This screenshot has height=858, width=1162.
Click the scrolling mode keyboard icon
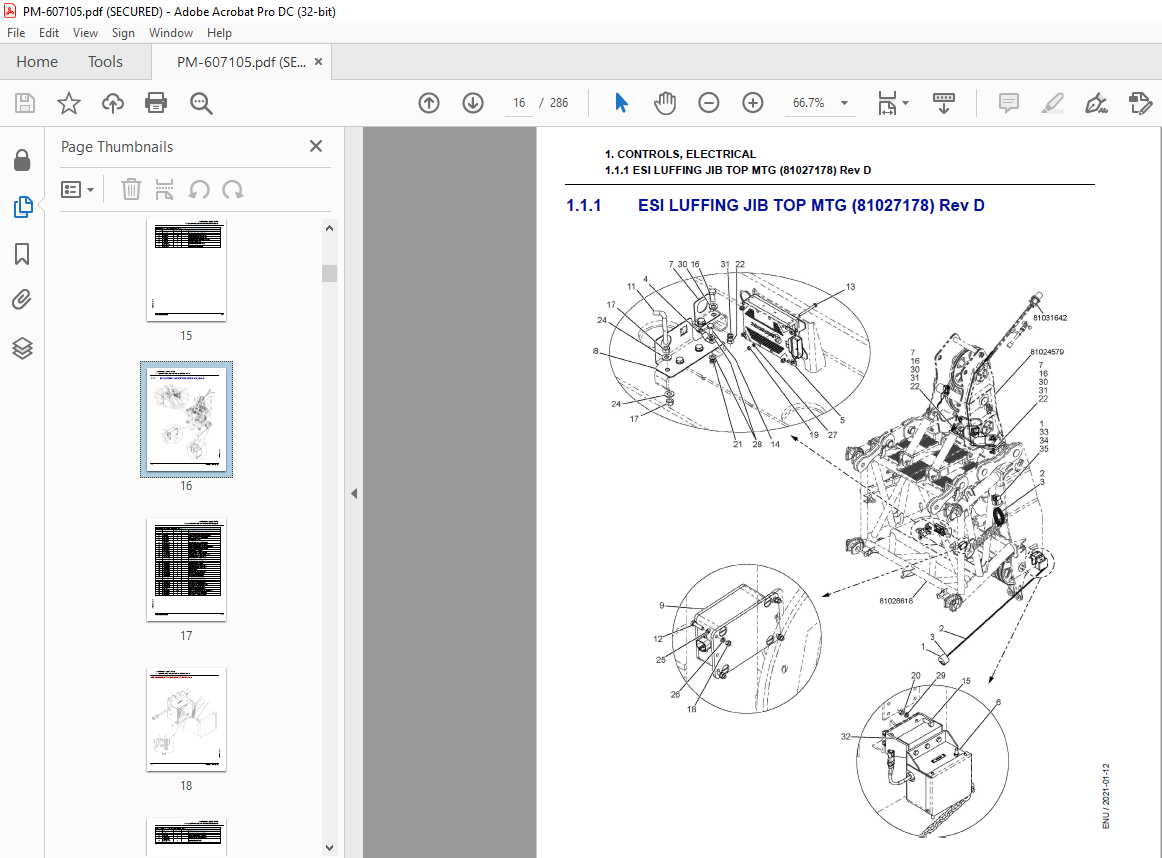(x=943, y=103)
